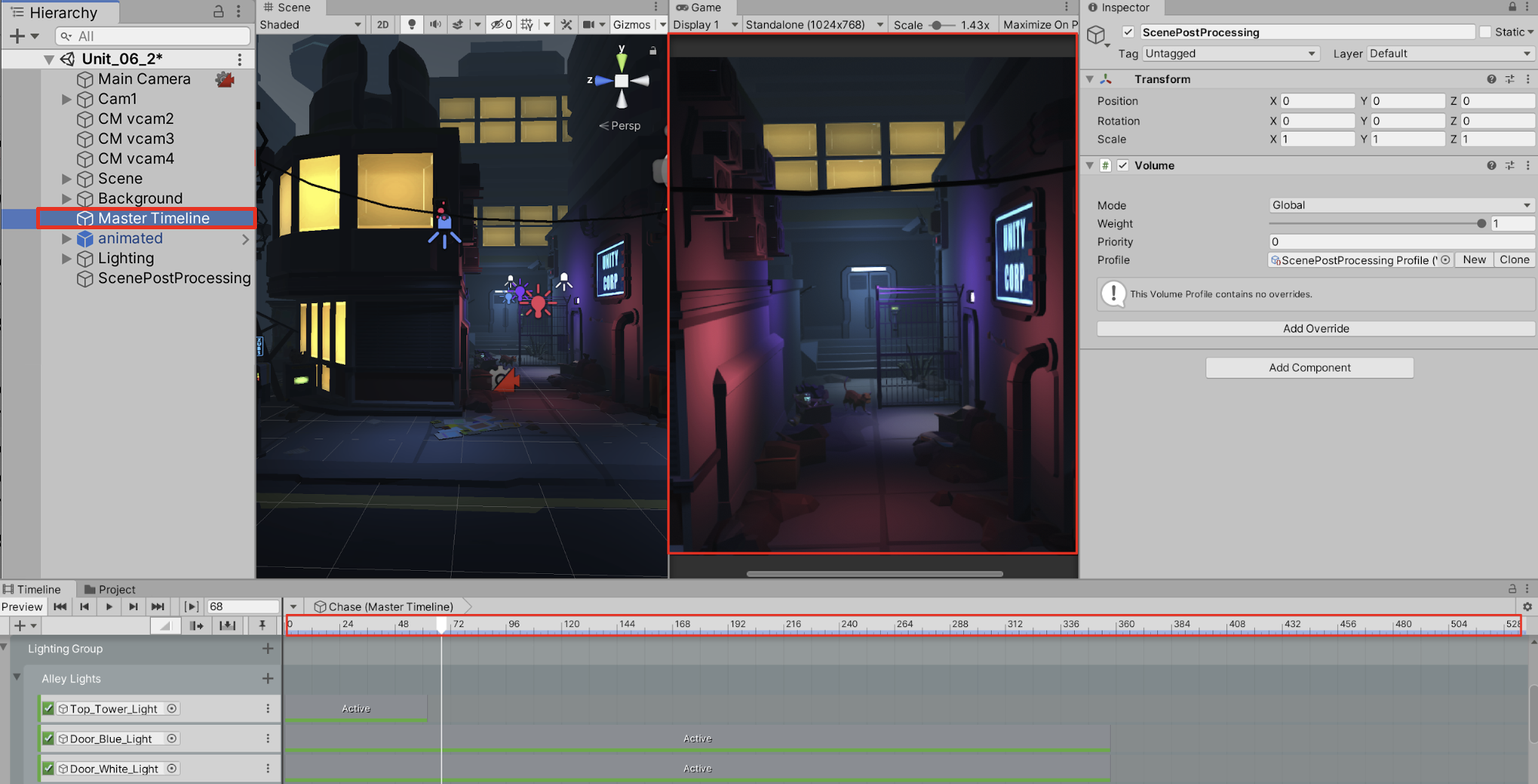This screenshot has width=1538, height=784.
Task: Click the Add Component button
Action: pos(1309,368)
